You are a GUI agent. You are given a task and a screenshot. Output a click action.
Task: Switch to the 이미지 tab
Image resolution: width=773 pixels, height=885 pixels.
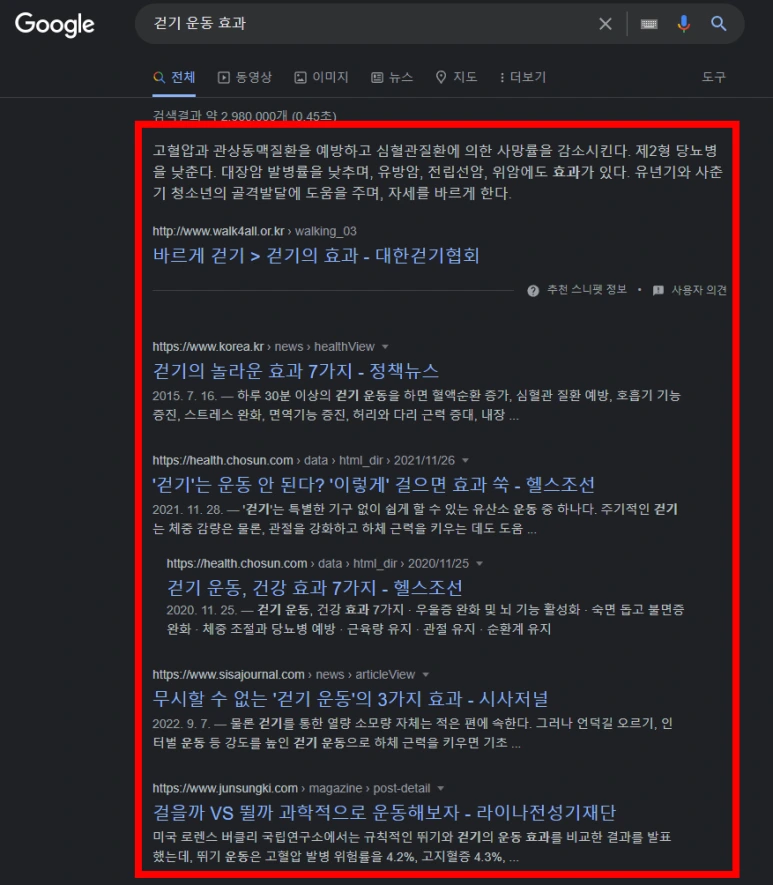pyautogui.click(x=322, y=77)
